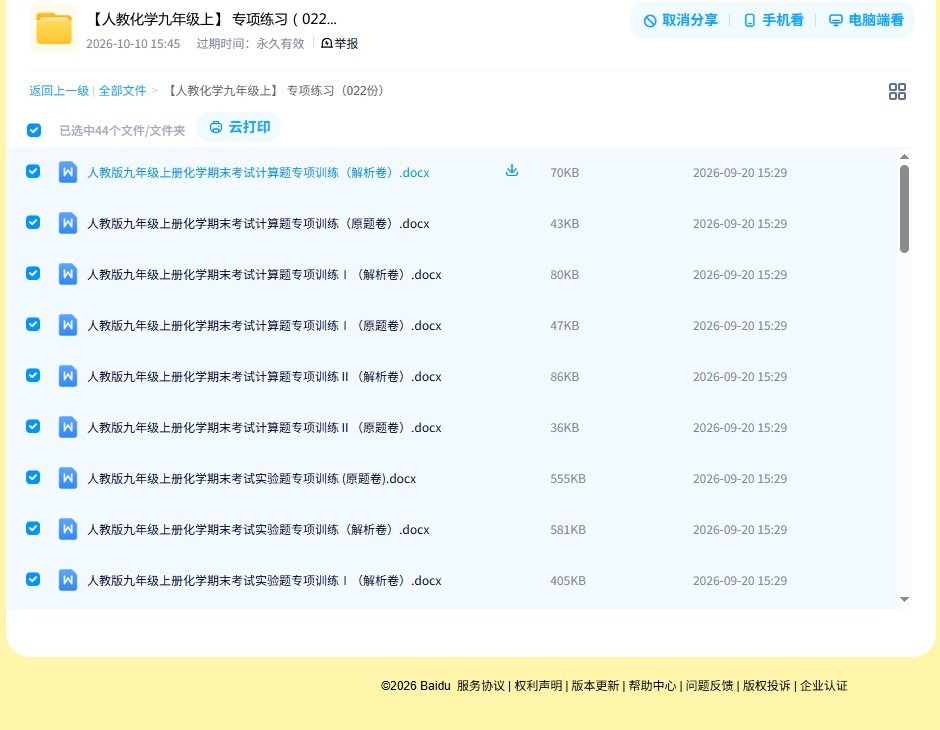The height and width of the screenshot is (730, 940).
Task: Click Word icon of 实验题专项训练 (原题卷).docx
Action: (x=68, y=478)
